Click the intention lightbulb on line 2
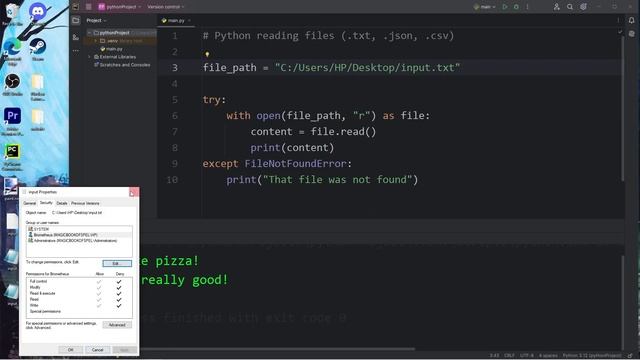The image size is (640, 360). tap(207, 53)
